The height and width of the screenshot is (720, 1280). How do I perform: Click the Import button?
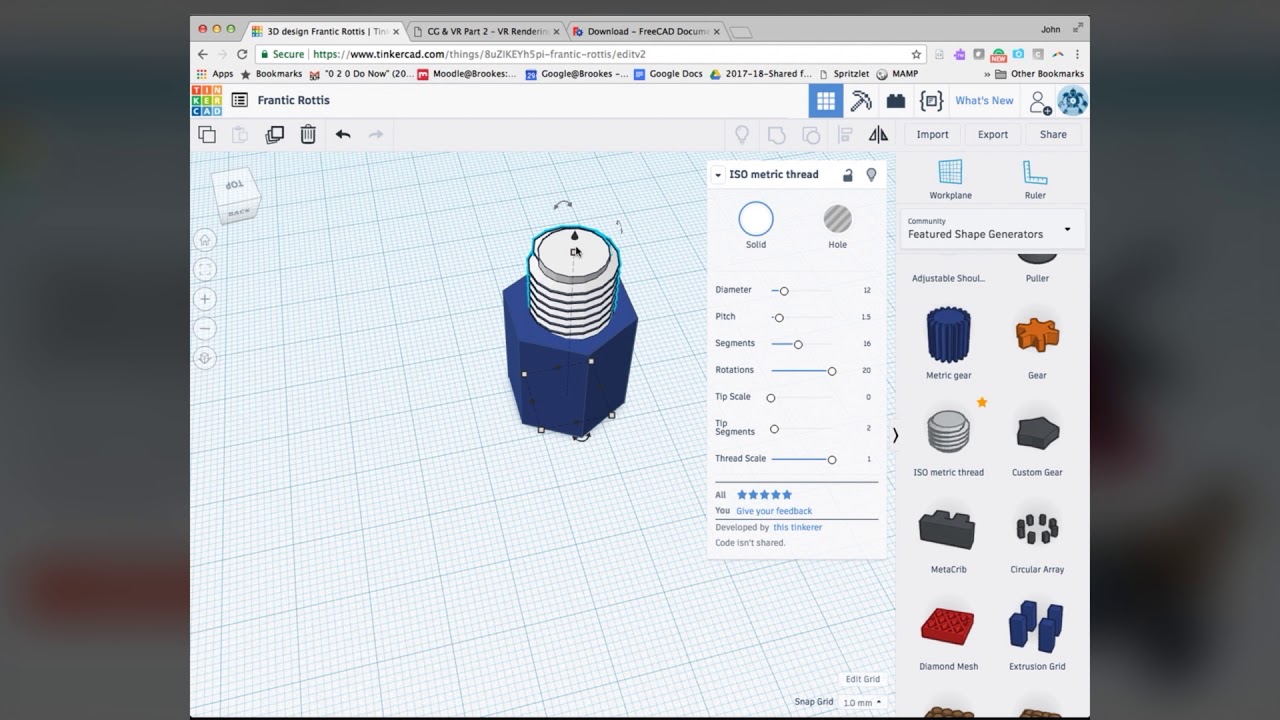932,134
